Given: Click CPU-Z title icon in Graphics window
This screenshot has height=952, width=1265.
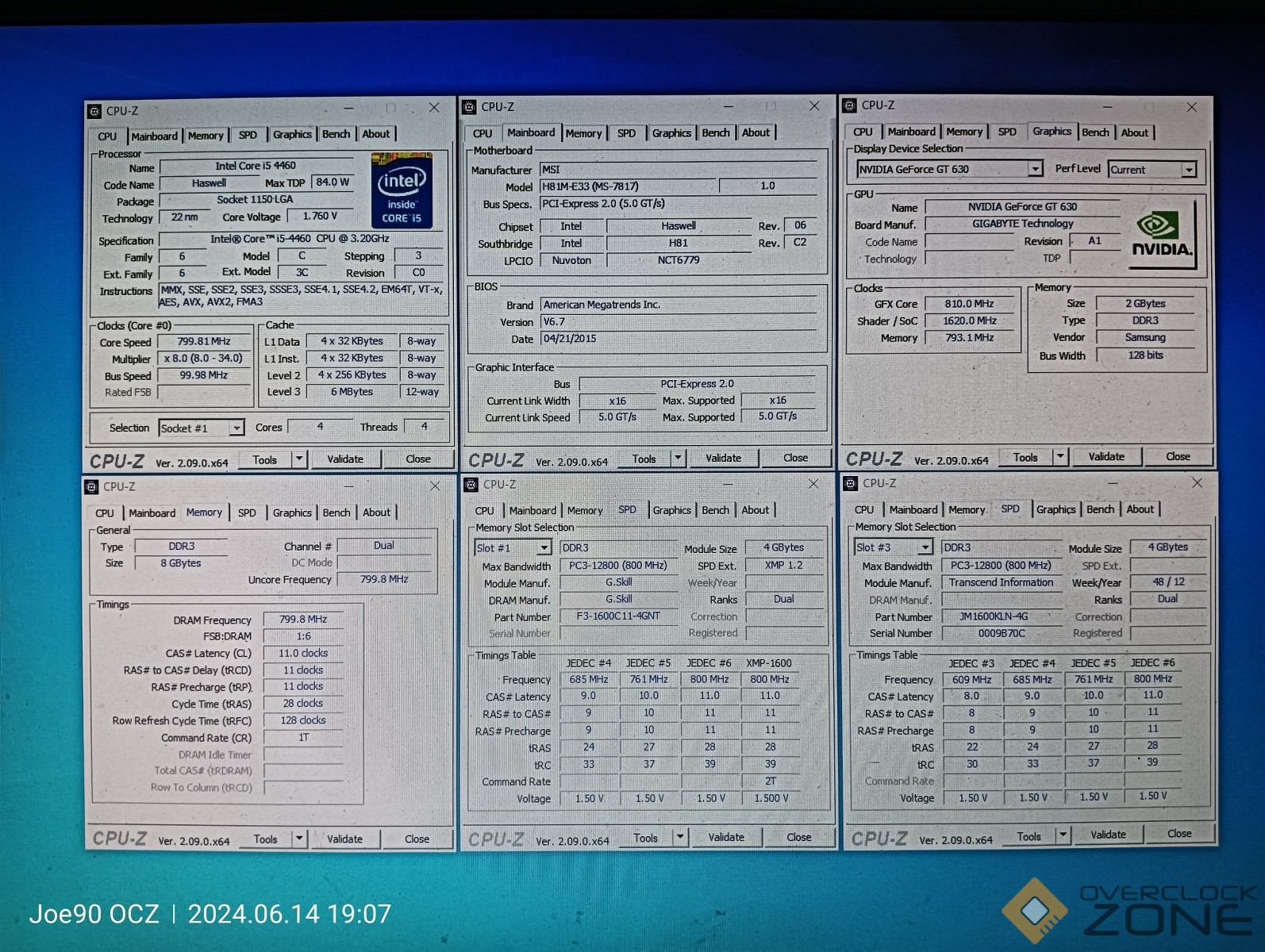Looking at the screenshot, I should point(850,106).
